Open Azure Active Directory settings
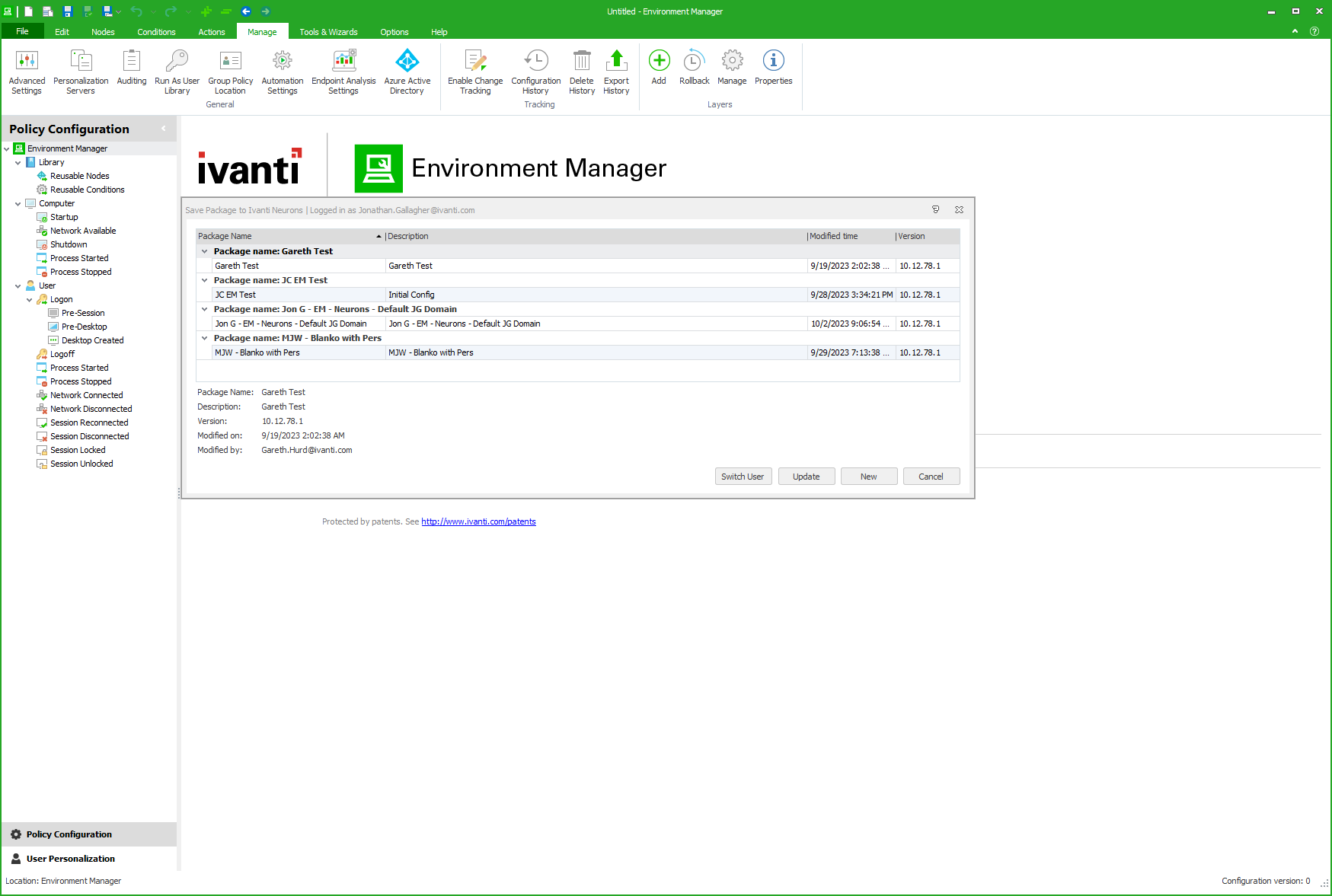The image size is (1332, 896). (407, 72)
